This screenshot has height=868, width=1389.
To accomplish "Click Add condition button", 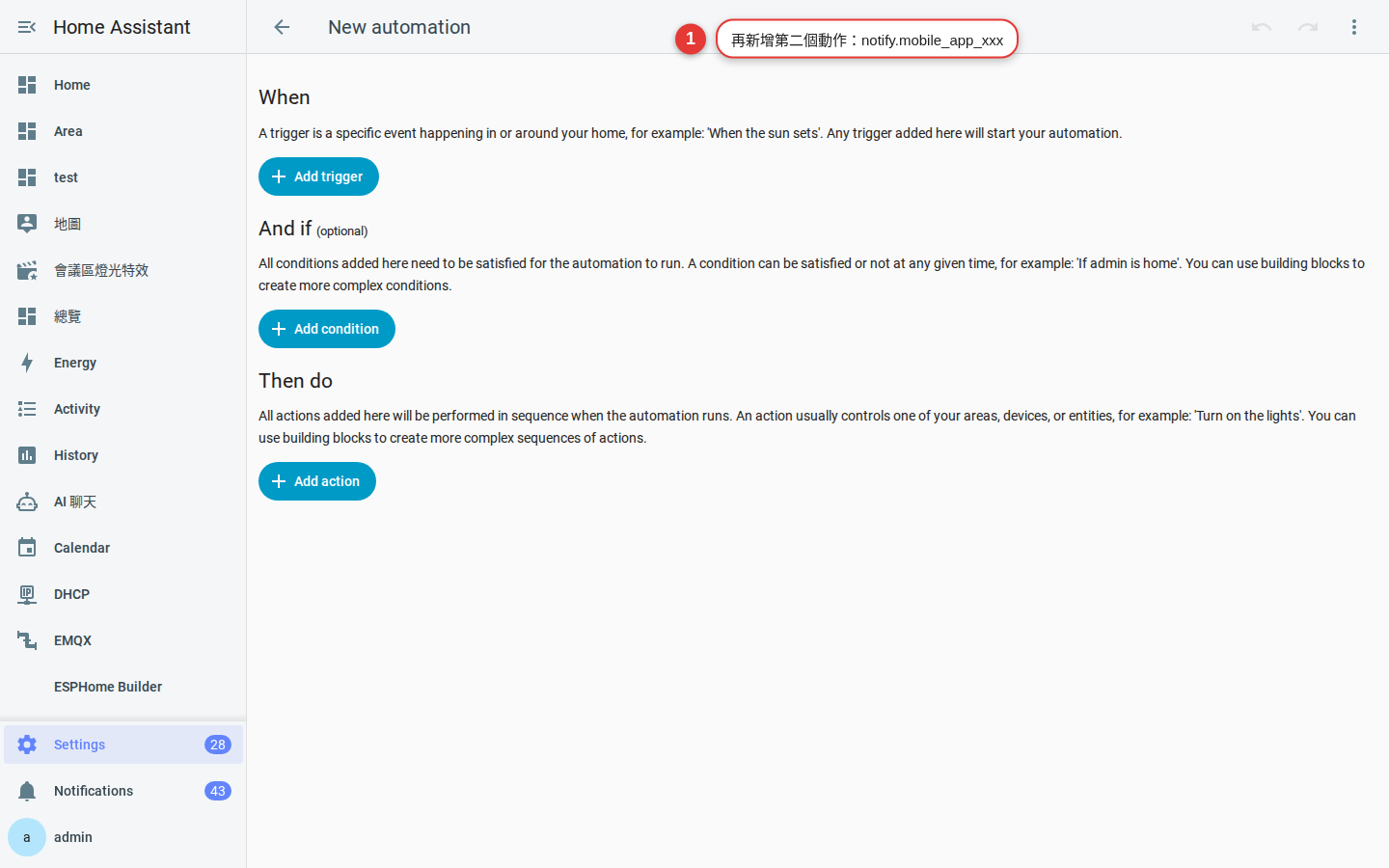I will point(327,329).
